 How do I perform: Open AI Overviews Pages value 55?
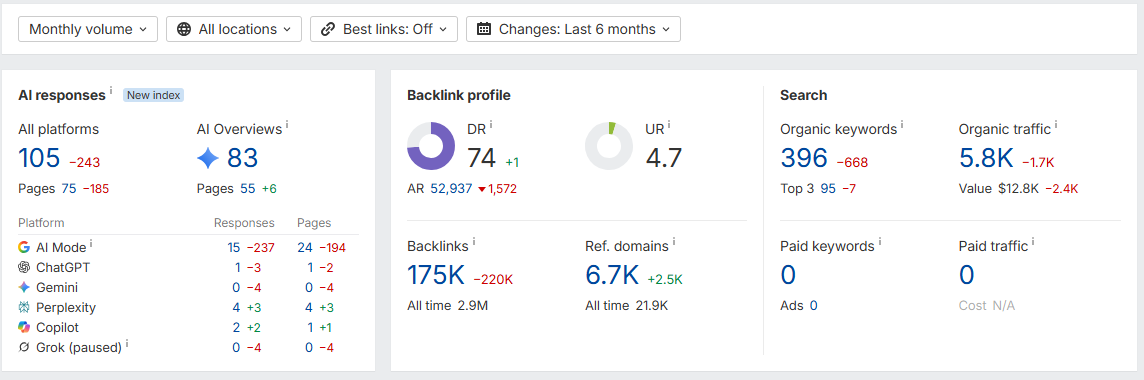(248, 189)
